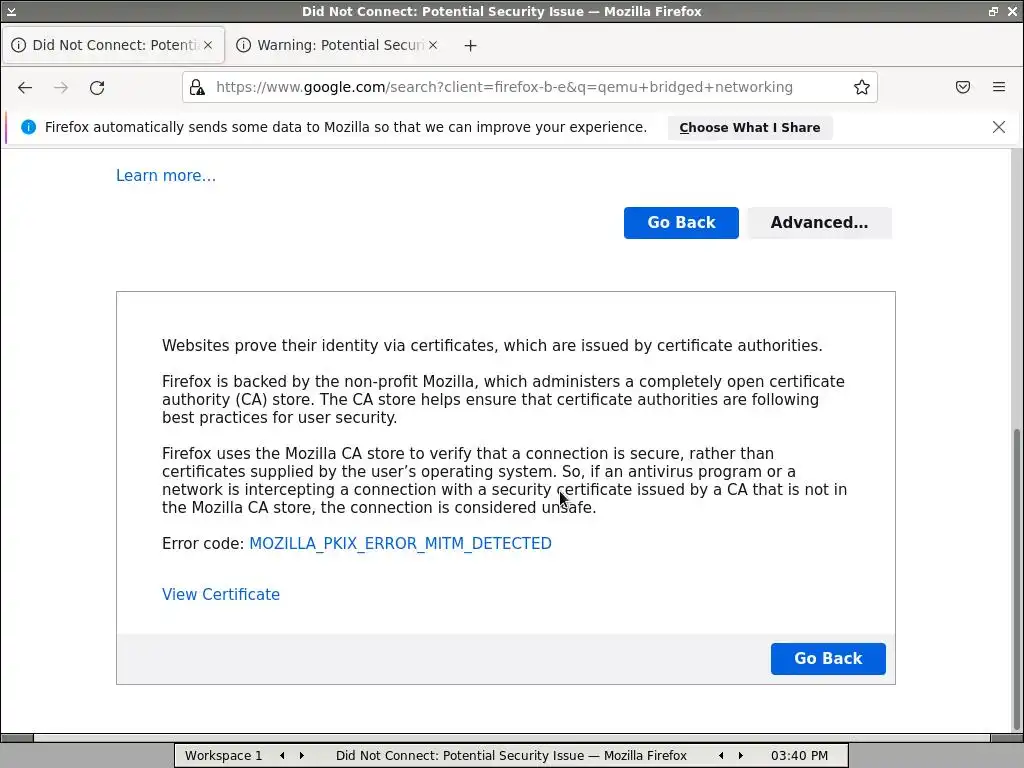Click the horizontal scrollbar at the bottom
Image resolution: width=1024 pixels, height=768 pixels.
click(x=511, y=738)
